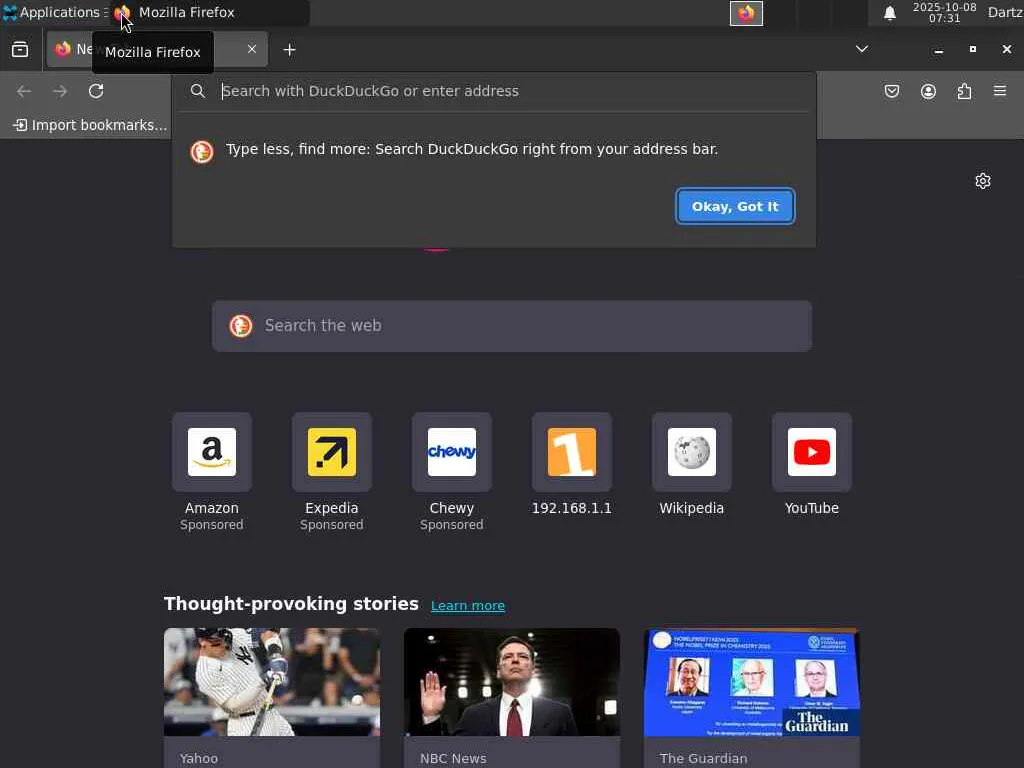This screenshot has width=1024, height=768.
Task: Click the address bar search magnifier icon
Action: pyautogui.click(x=198, y=91)
